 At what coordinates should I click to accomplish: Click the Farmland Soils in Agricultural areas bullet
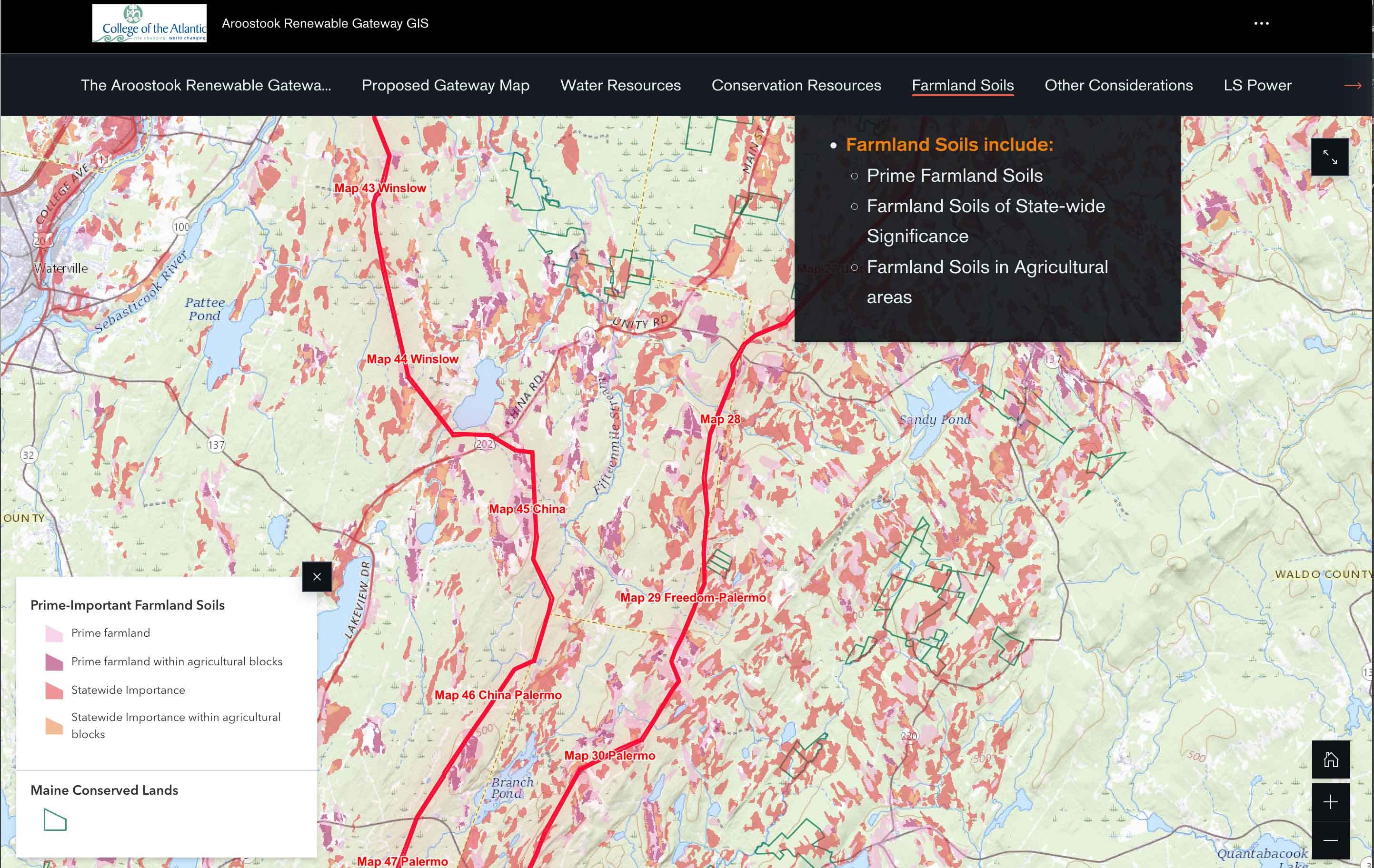click(987, 282)
